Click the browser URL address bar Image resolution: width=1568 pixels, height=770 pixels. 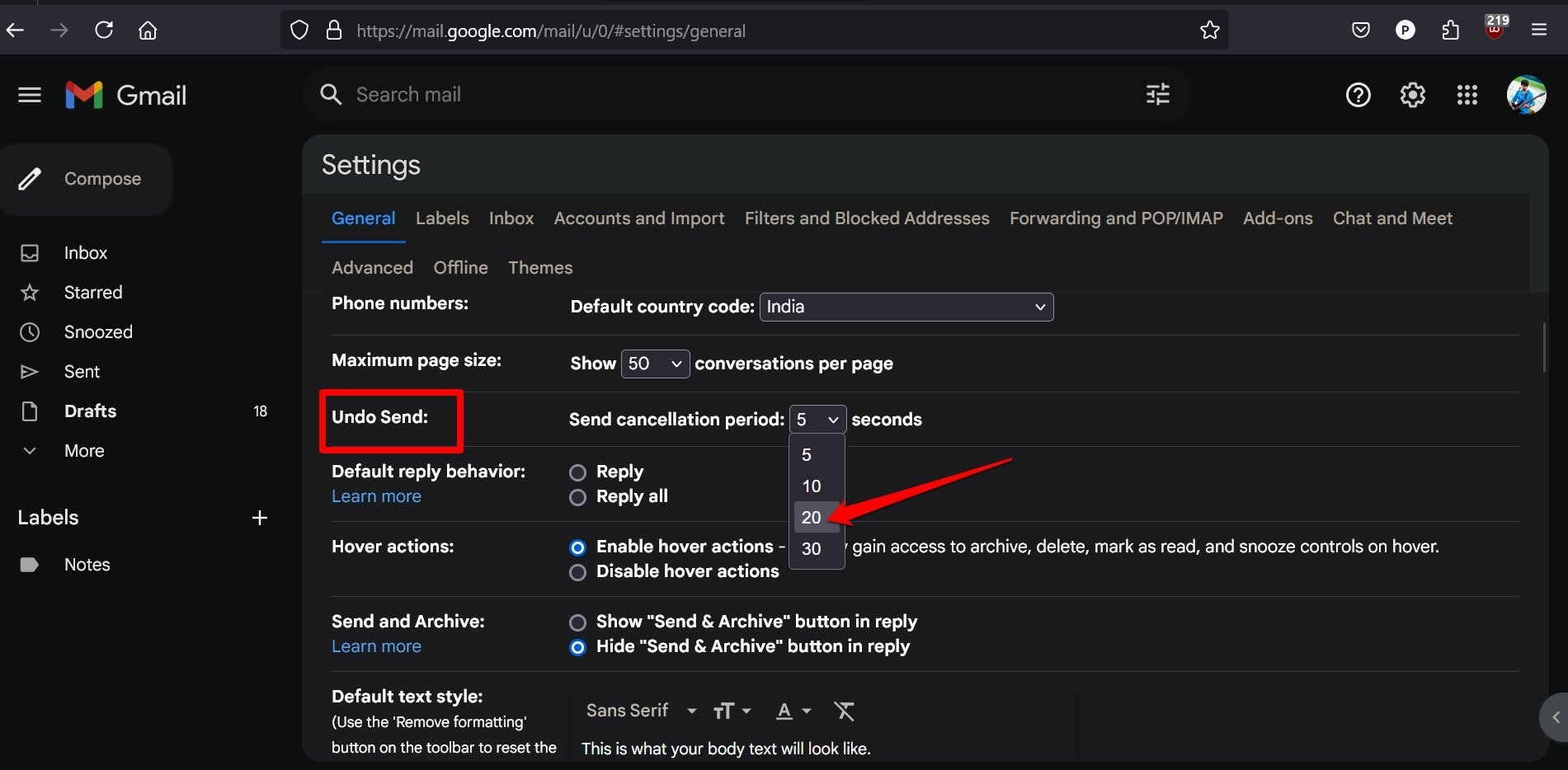[x=755, y=31]
